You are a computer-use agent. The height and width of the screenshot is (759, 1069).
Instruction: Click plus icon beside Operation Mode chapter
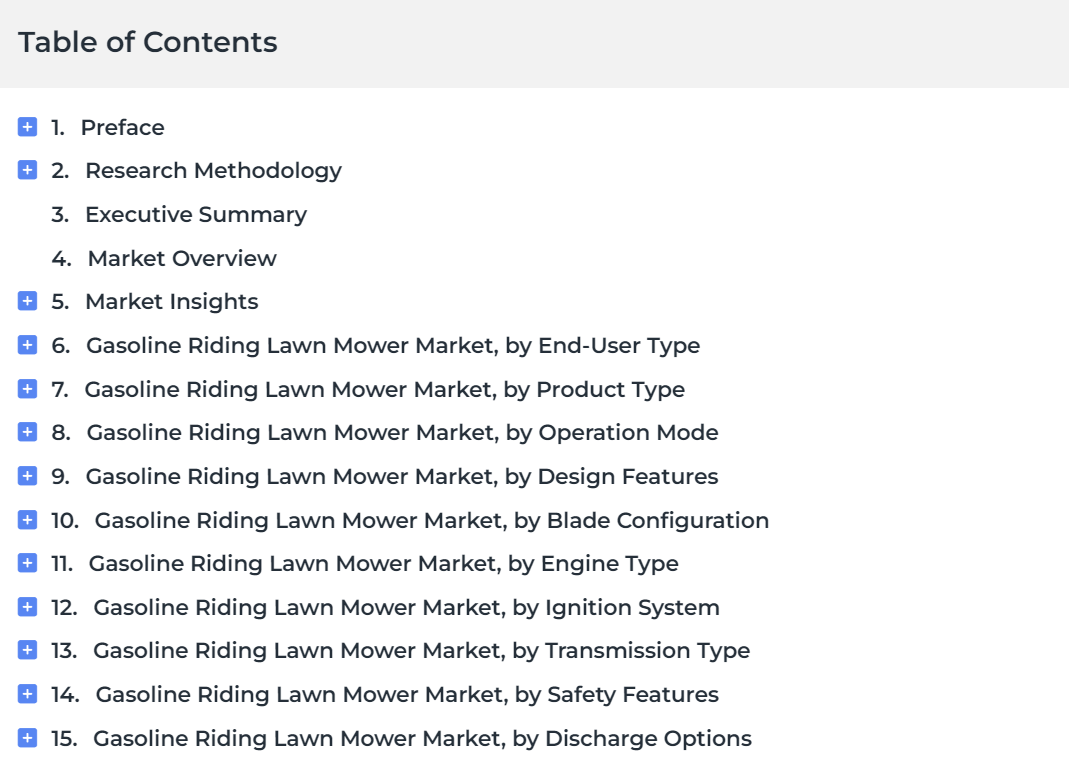click(x=27, y=432)
